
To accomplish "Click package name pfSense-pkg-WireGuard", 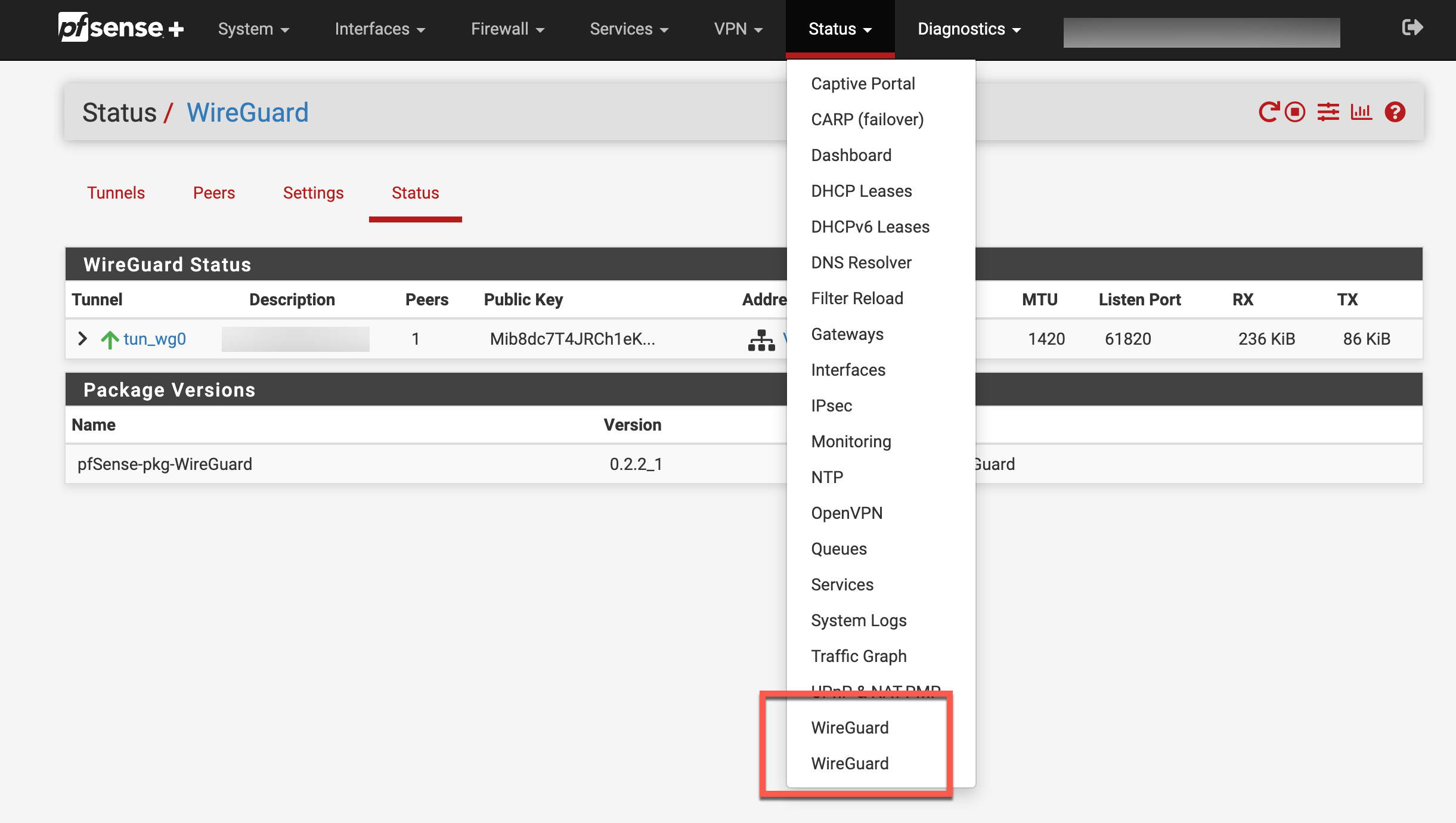I will 165,464.
